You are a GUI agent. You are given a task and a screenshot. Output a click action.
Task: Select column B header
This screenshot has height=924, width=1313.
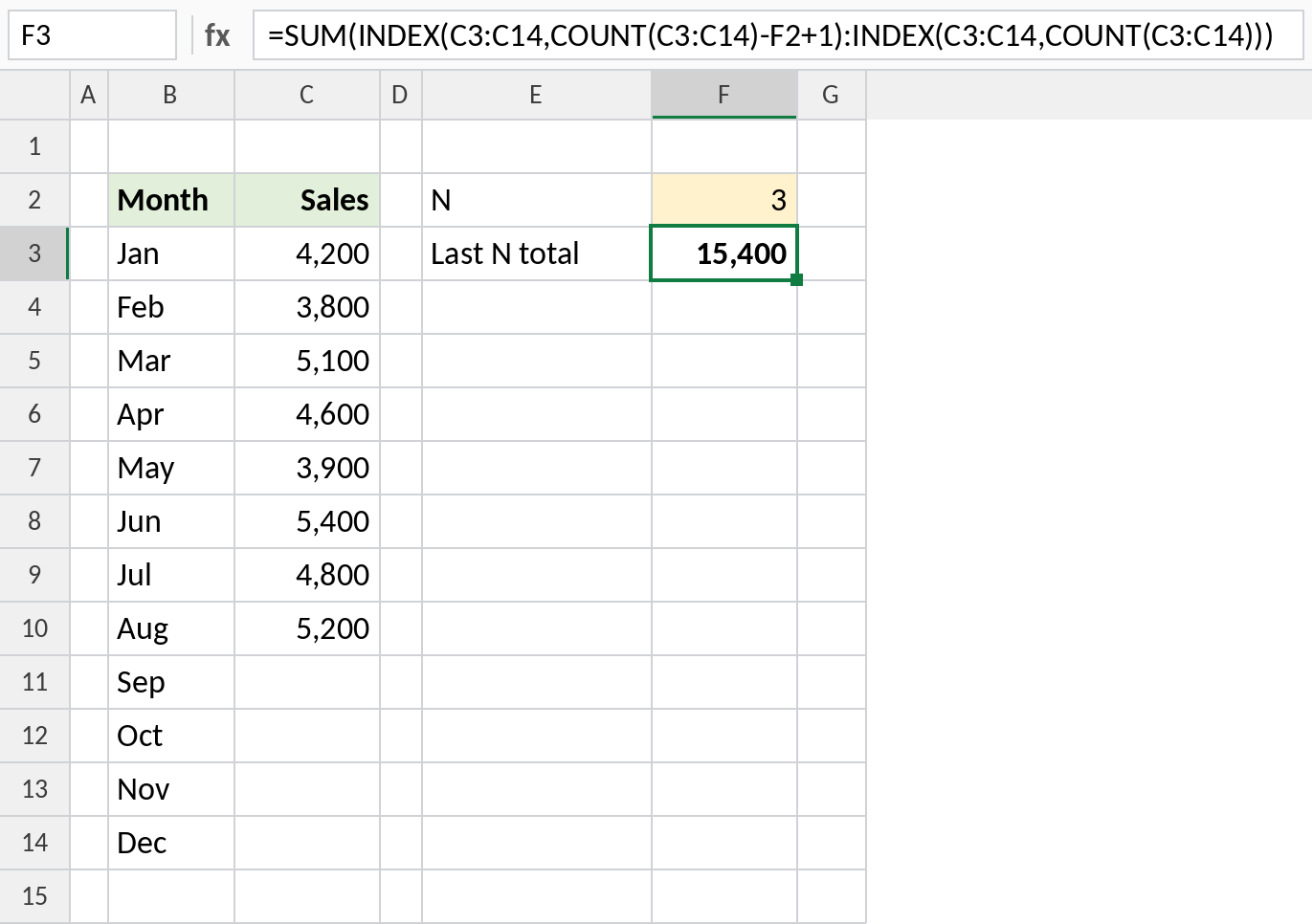171,95
